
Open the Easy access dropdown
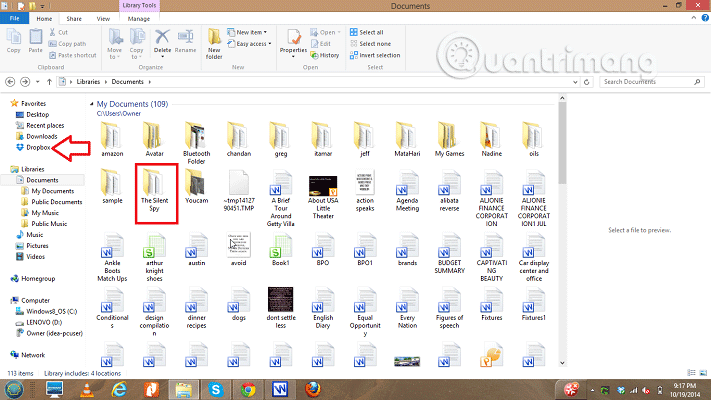(x=249, y=44)
